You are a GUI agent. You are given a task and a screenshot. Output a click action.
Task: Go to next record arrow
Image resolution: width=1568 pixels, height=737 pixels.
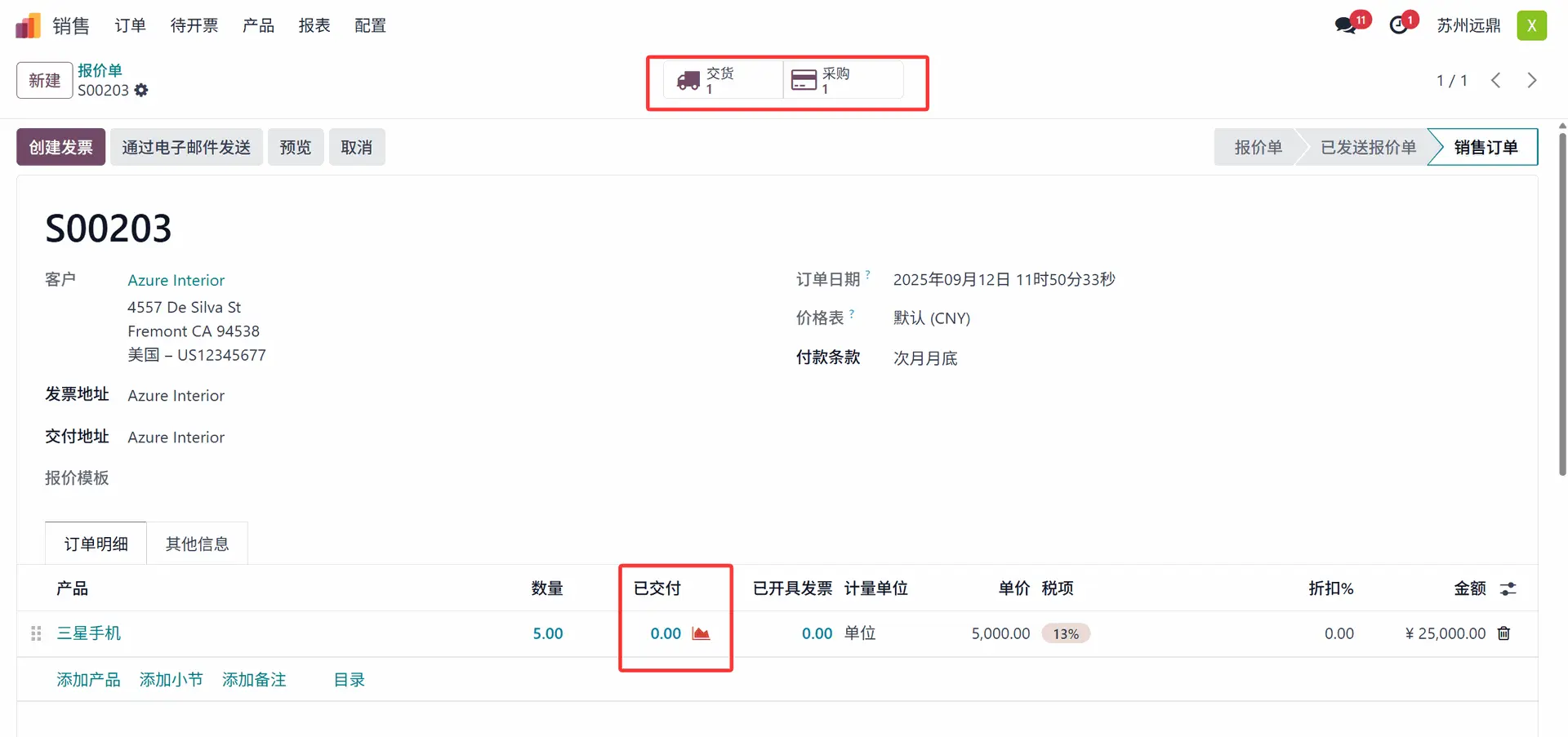pos(1532,80)
